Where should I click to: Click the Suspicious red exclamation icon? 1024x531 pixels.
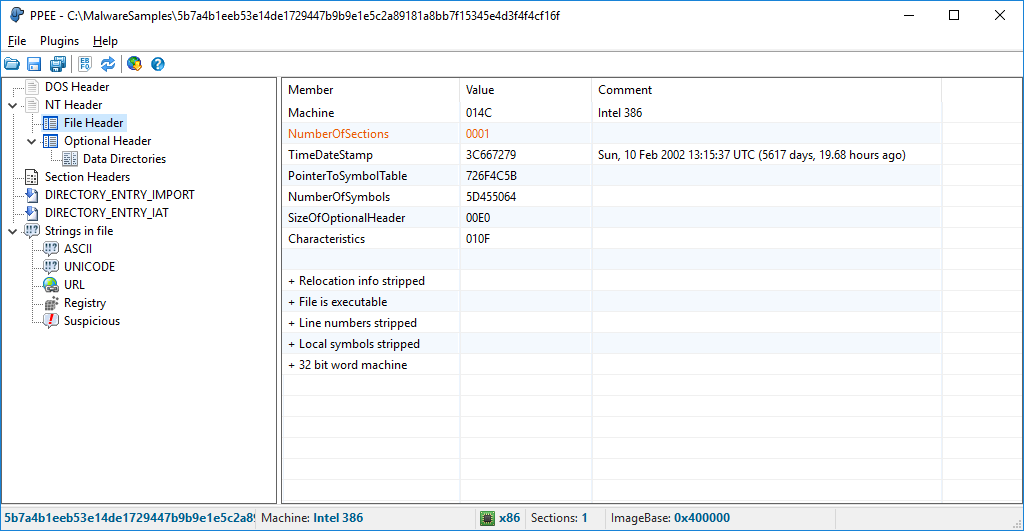click(50, 321)
